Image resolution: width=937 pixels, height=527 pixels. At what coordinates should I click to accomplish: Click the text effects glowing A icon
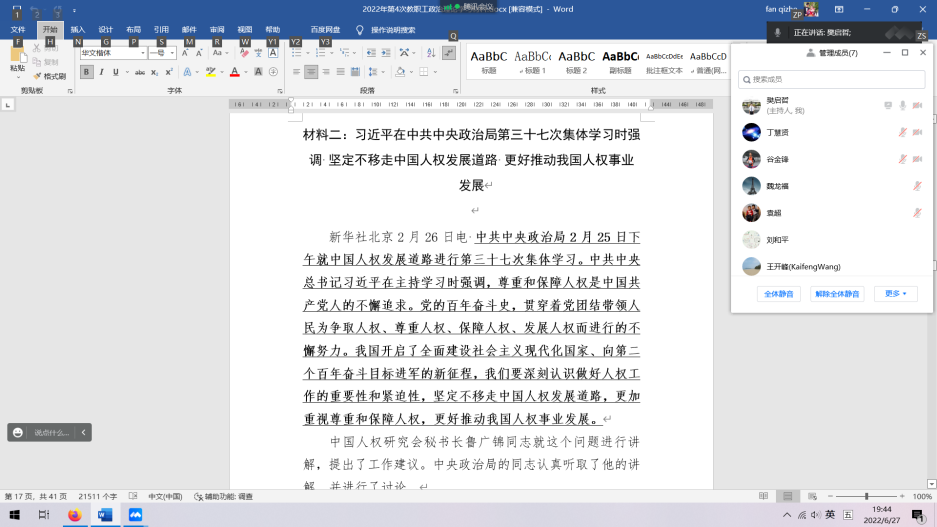tap(187, 72)
